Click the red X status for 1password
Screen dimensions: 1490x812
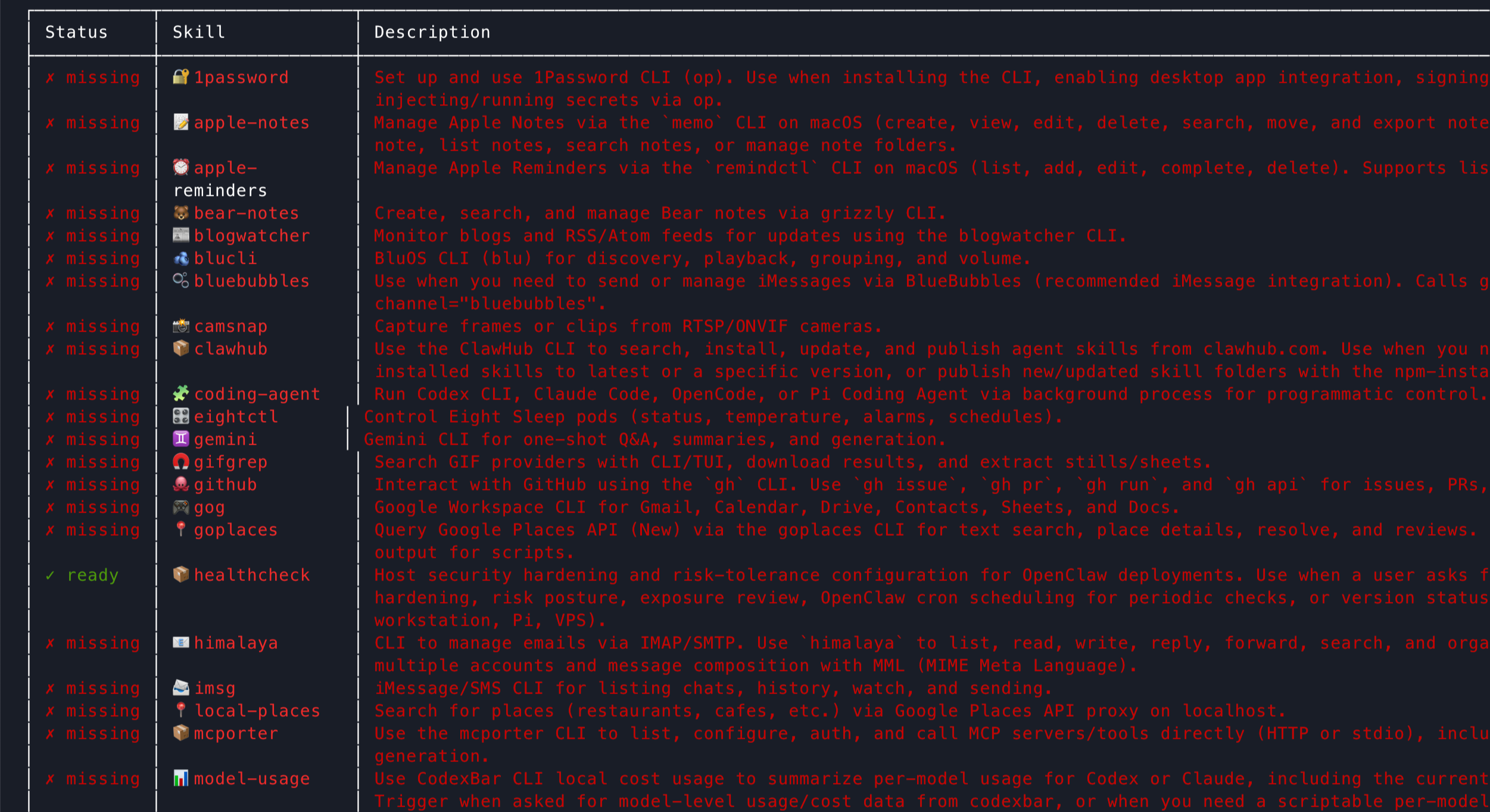(x=51, y=77)
